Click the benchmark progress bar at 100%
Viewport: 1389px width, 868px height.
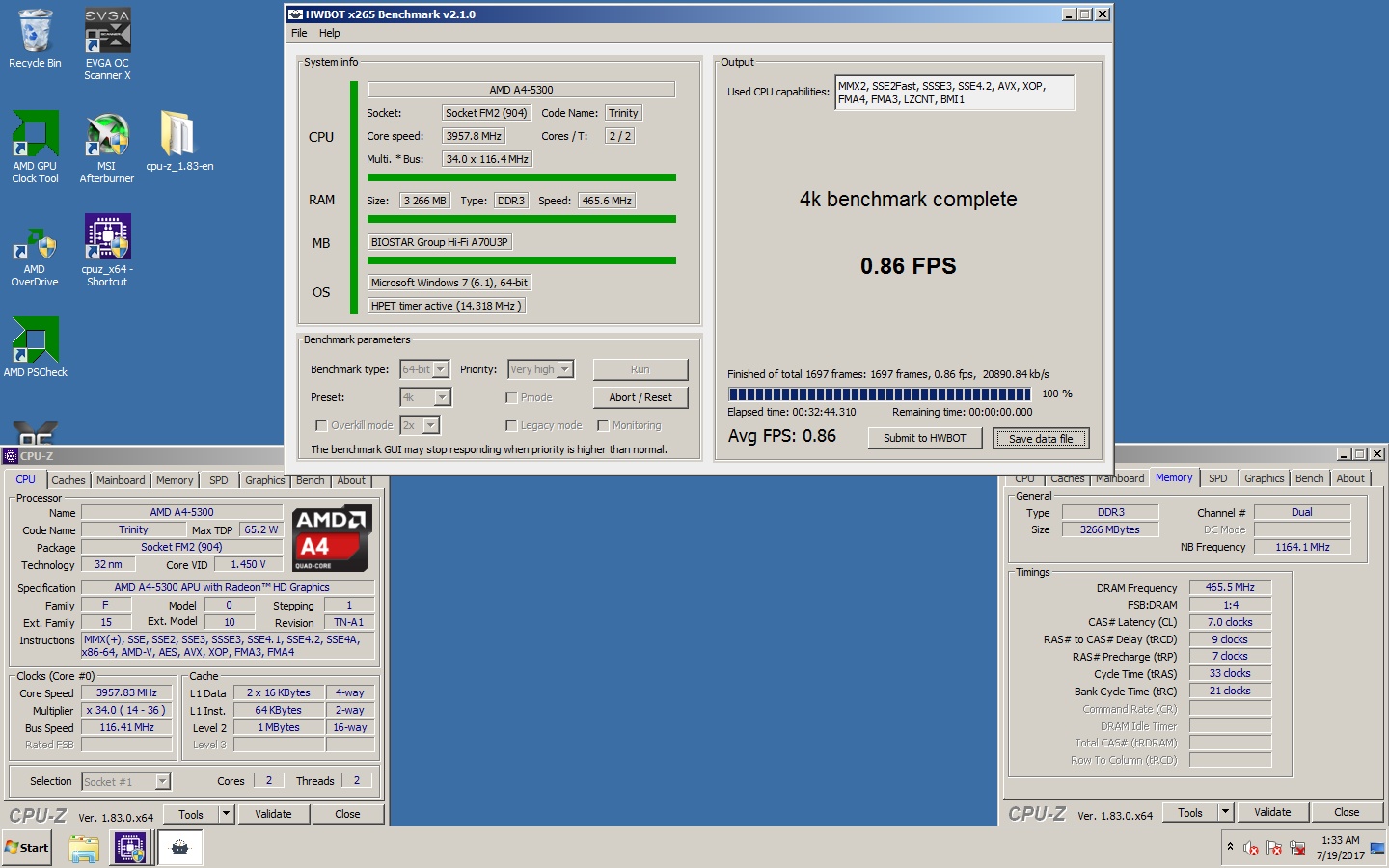(880, 393)
